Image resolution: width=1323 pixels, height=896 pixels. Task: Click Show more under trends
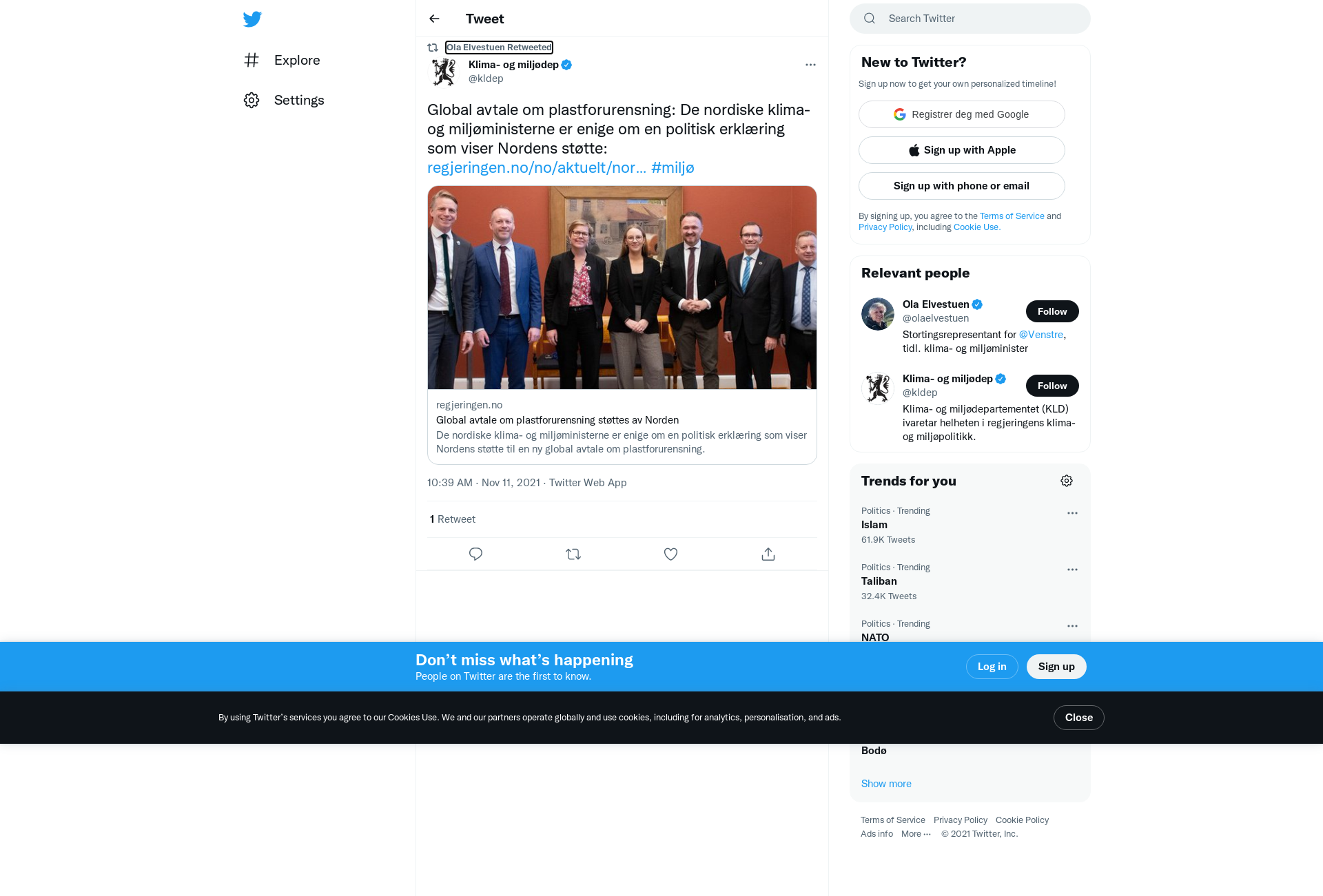pyautogui.click(x=886, y=784)
